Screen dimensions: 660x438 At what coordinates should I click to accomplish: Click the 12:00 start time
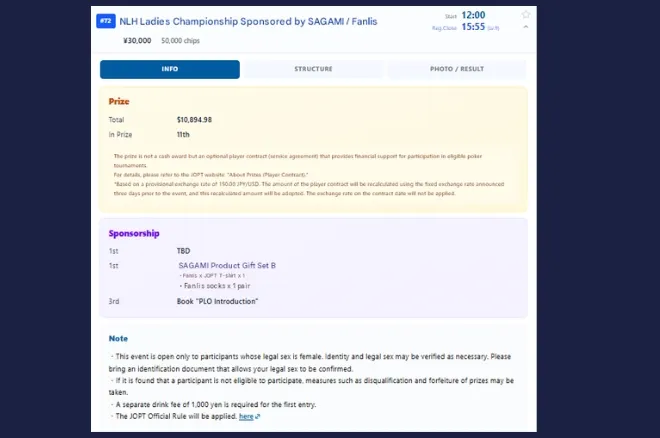(x=474, y=15)
